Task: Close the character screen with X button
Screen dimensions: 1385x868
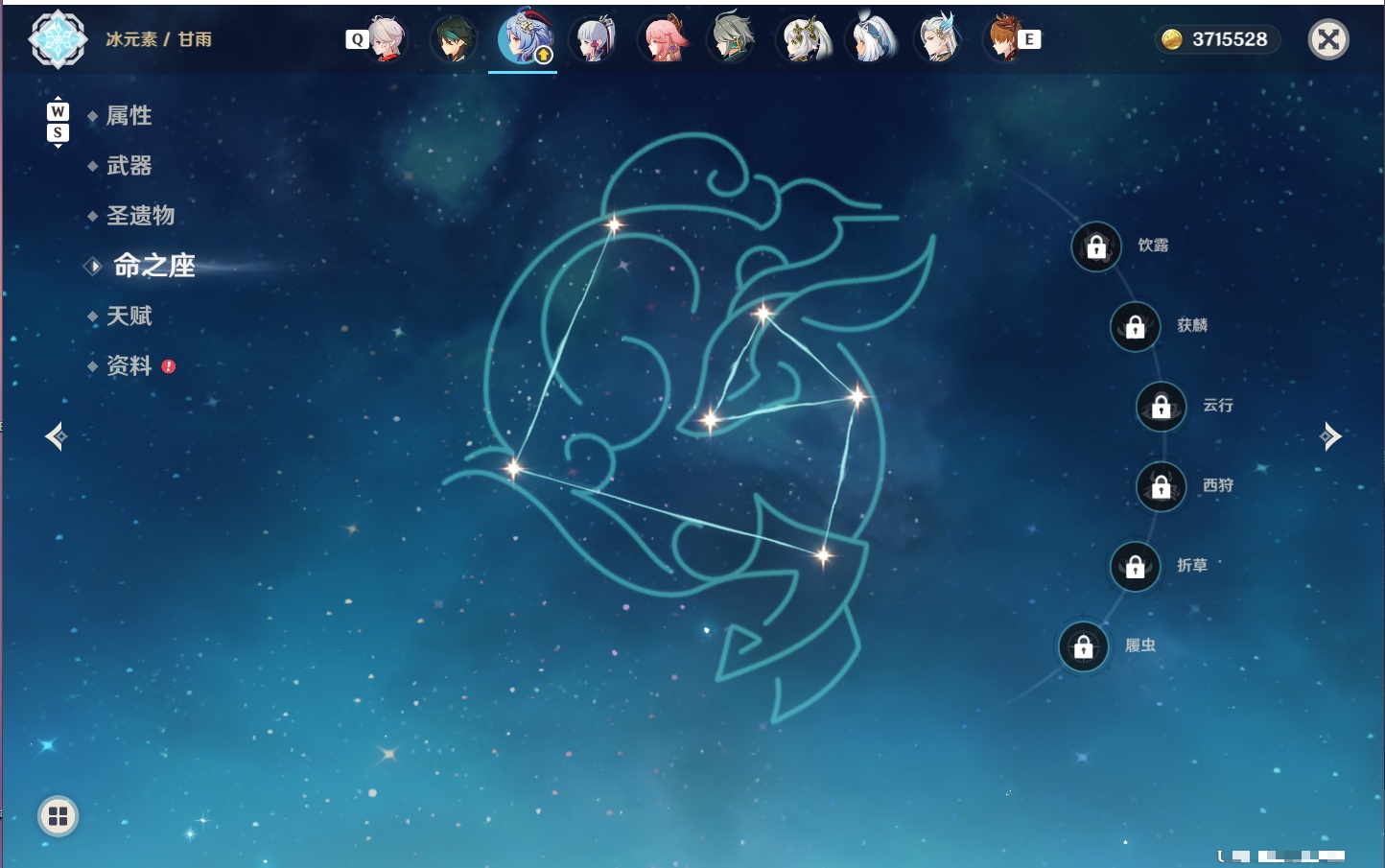Action: pyautogui.click(x=1328, y=39)
